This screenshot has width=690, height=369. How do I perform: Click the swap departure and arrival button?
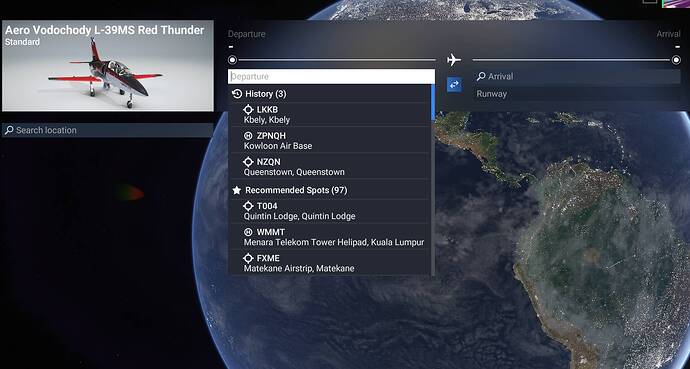pyautogui.click(x=454, y=84)
